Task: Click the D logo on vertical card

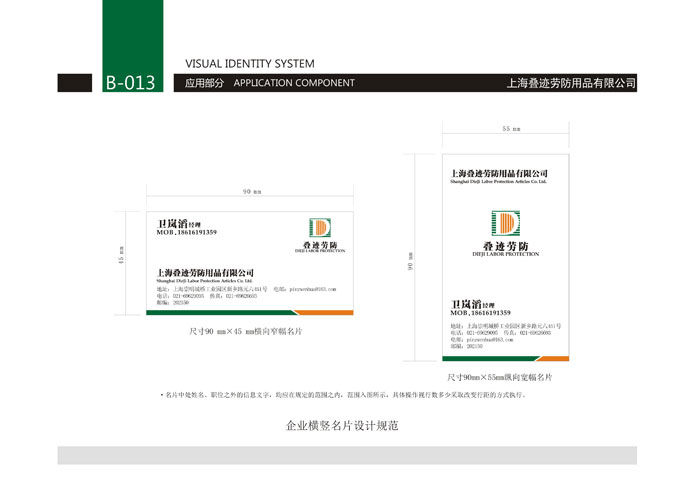Action: pyautogui.click(x=506, y=223)
